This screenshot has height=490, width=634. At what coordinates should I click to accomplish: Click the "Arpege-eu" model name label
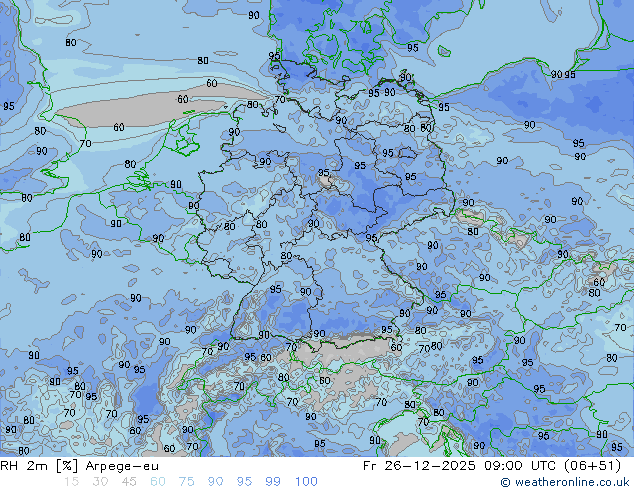[x=122, y=467]
